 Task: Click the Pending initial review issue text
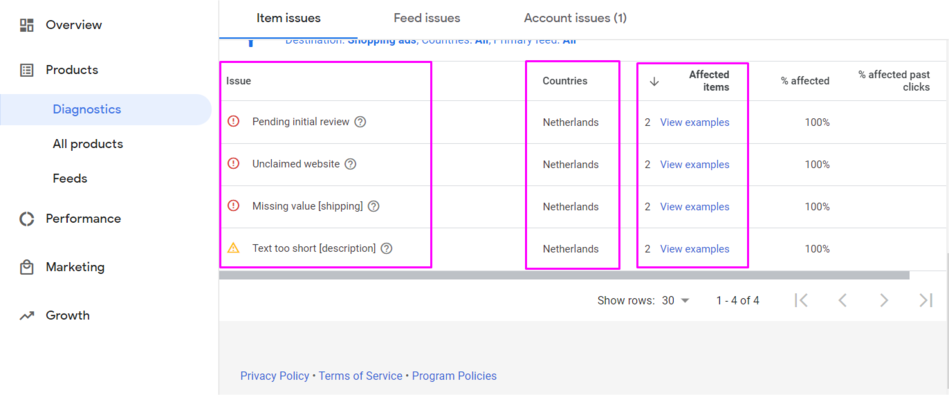tap(301, 122)
